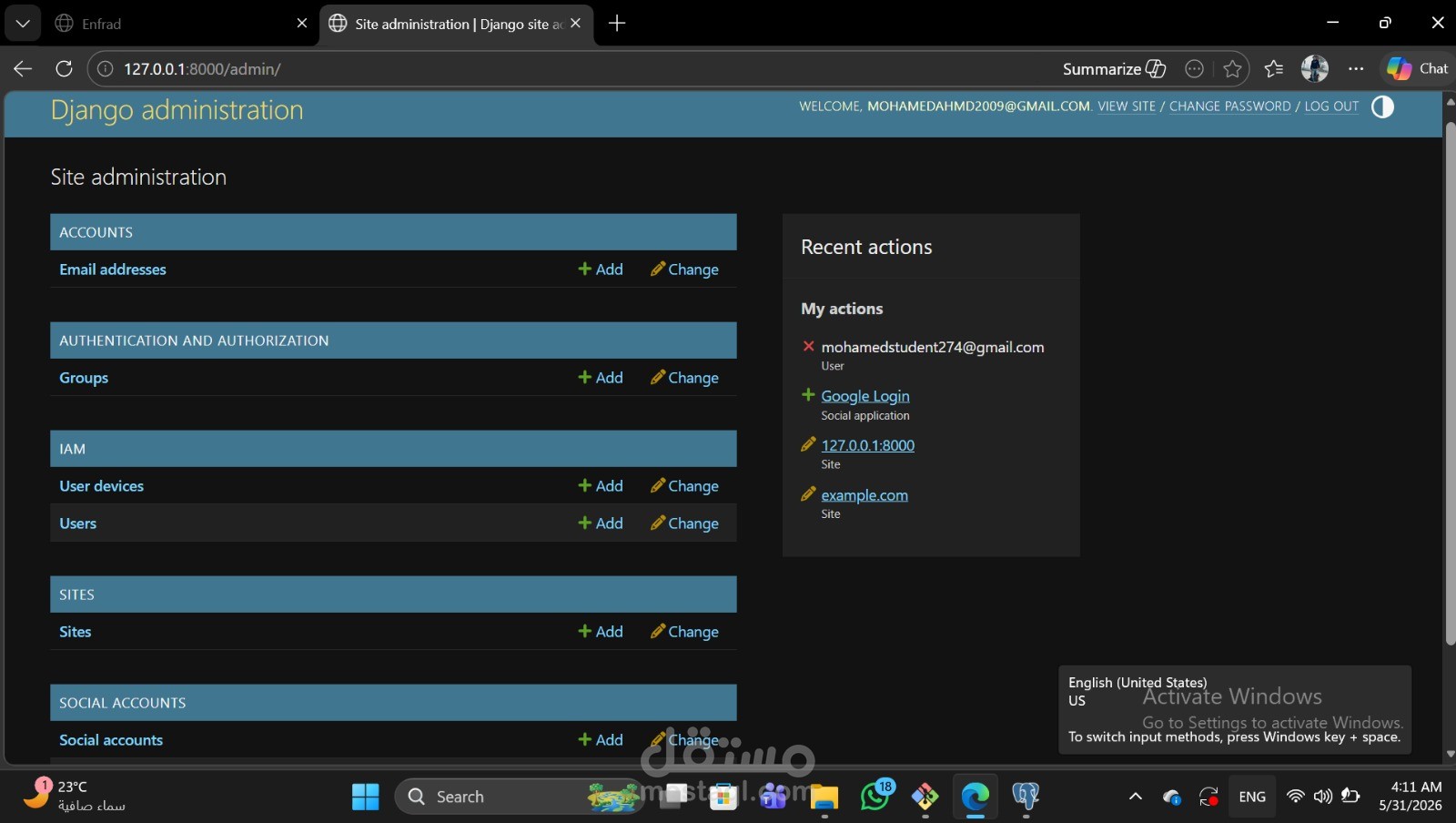Open Change link for Groups
This screenshot has height=823, width=1456.
pos(684,378)
